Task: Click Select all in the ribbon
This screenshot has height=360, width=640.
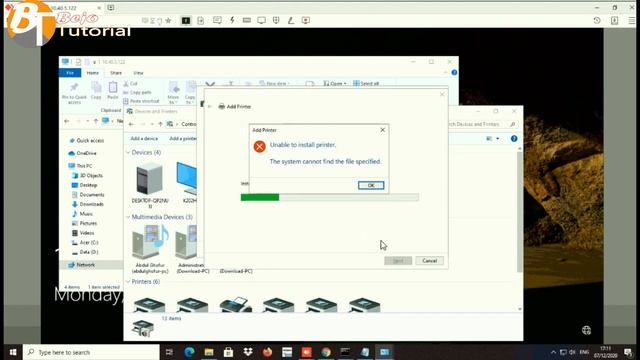Action: click(x=366, y=84)
